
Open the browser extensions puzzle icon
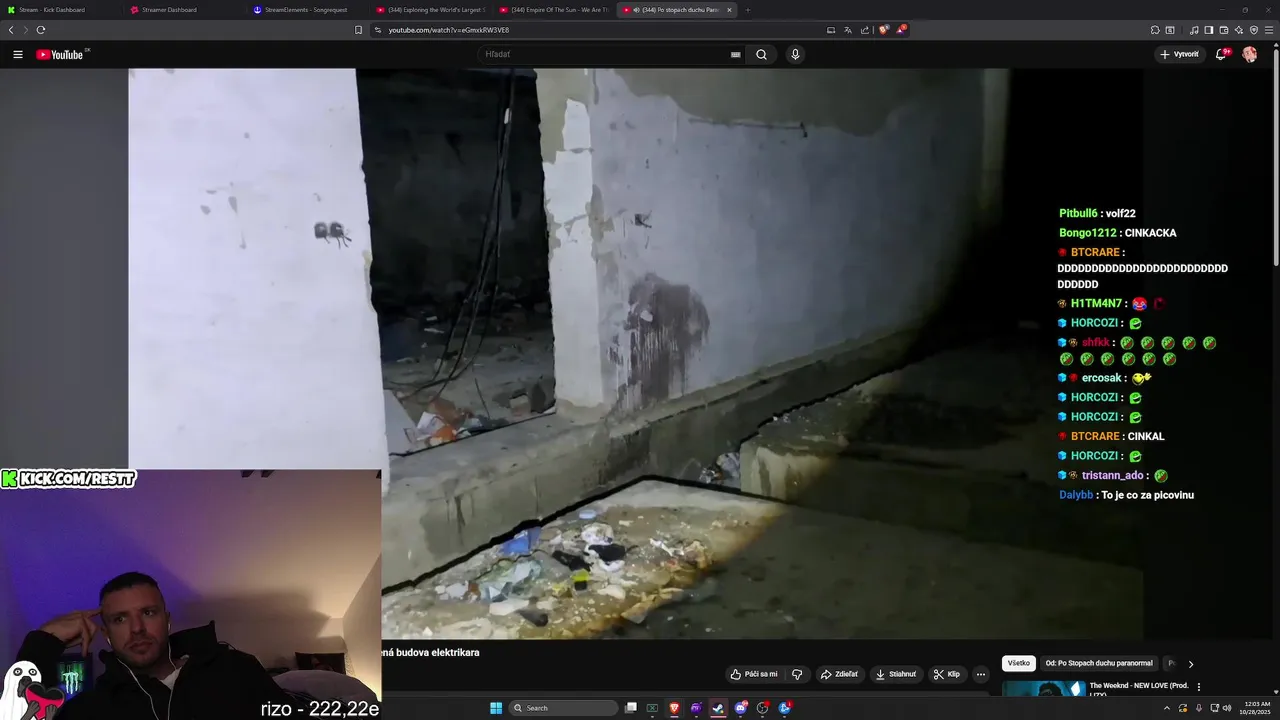coord(1155,30)
